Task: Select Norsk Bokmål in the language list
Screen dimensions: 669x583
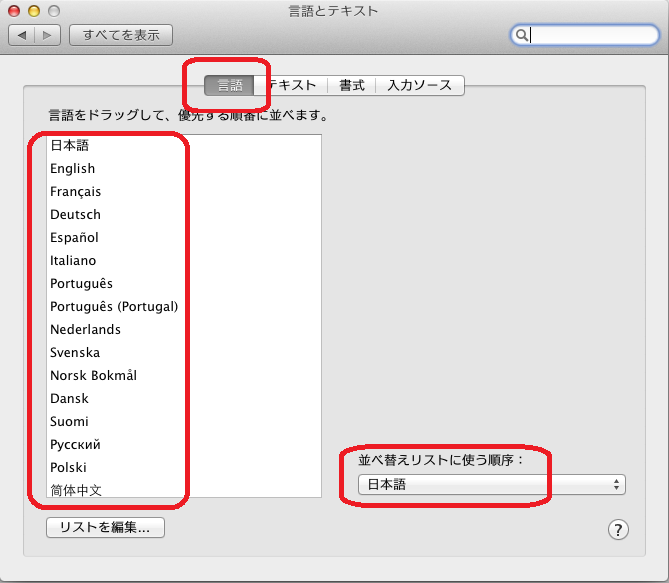Action: pos(184,376)
